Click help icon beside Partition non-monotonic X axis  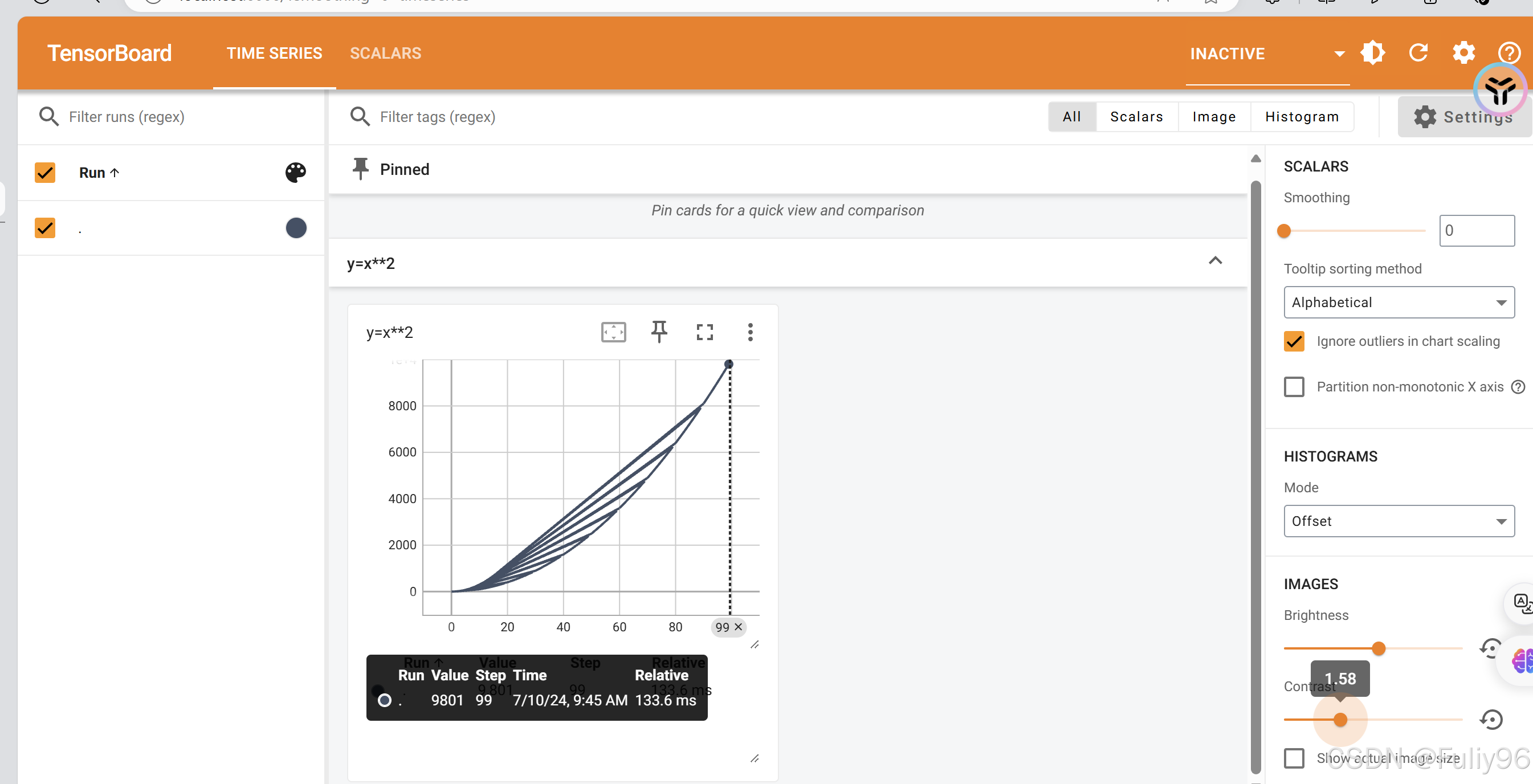click(1518, 387)
